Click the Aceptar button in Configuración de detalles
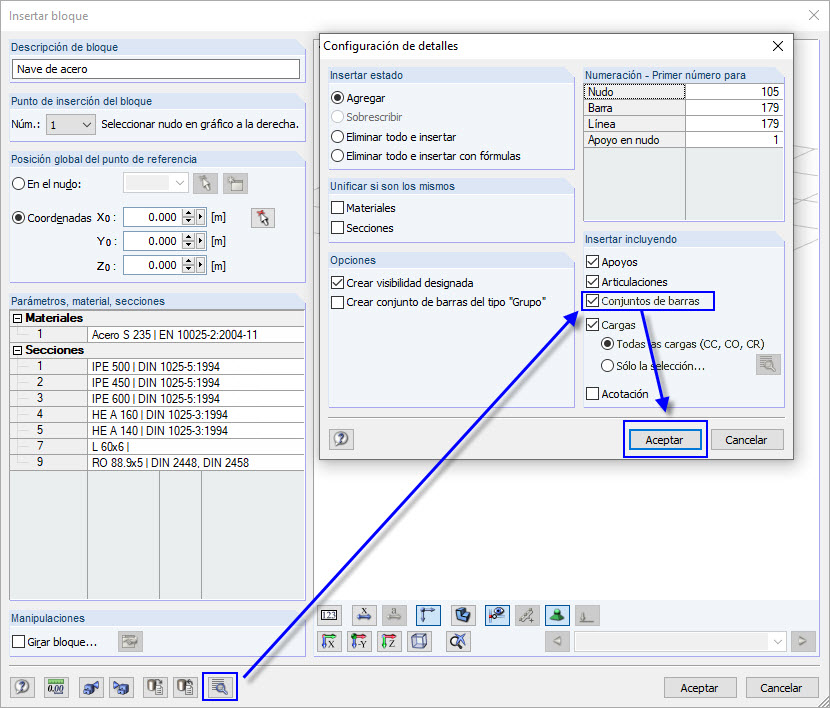Image resolution: width=830 pixels, height=708 pixels. pos(664,439)
